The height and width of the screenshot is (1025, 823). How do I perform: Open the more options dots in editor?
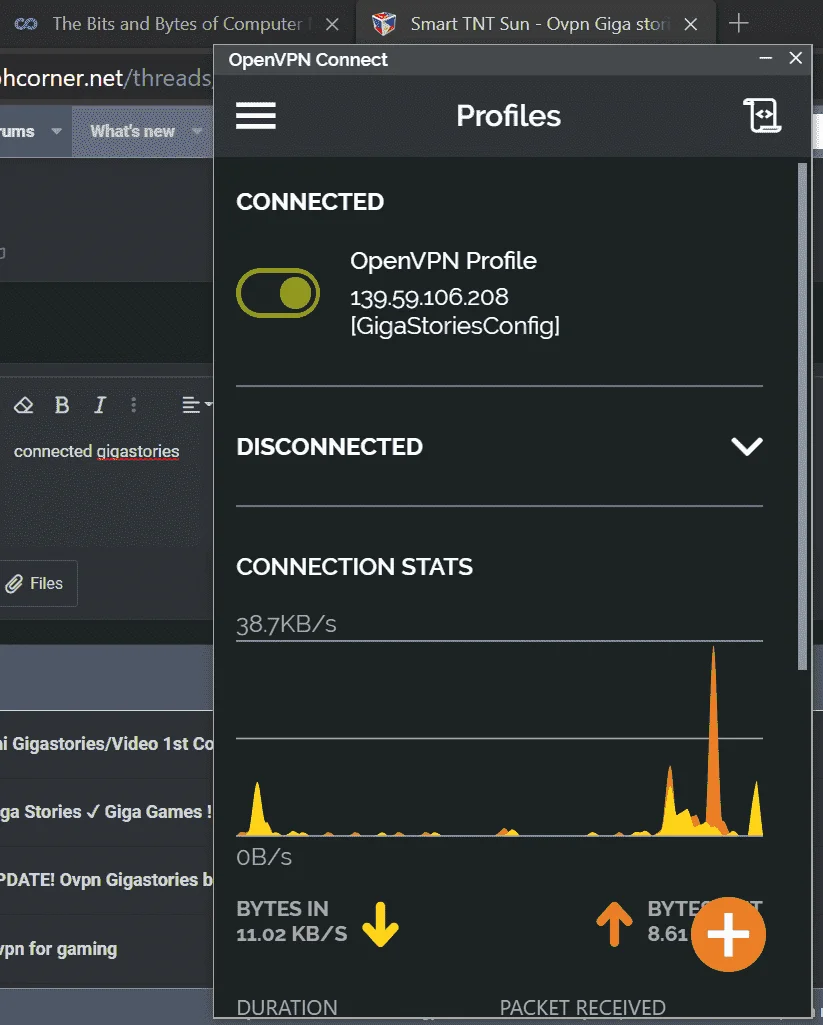coord(133,405)
